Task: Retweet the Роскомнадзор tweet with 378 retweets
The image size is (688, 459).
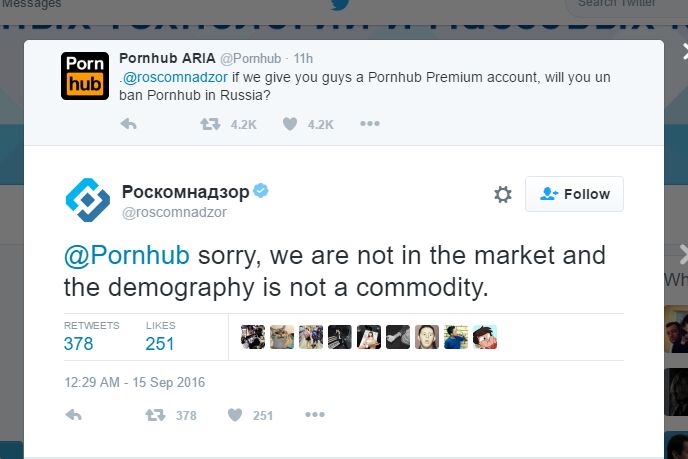Action: pos(156,415)
